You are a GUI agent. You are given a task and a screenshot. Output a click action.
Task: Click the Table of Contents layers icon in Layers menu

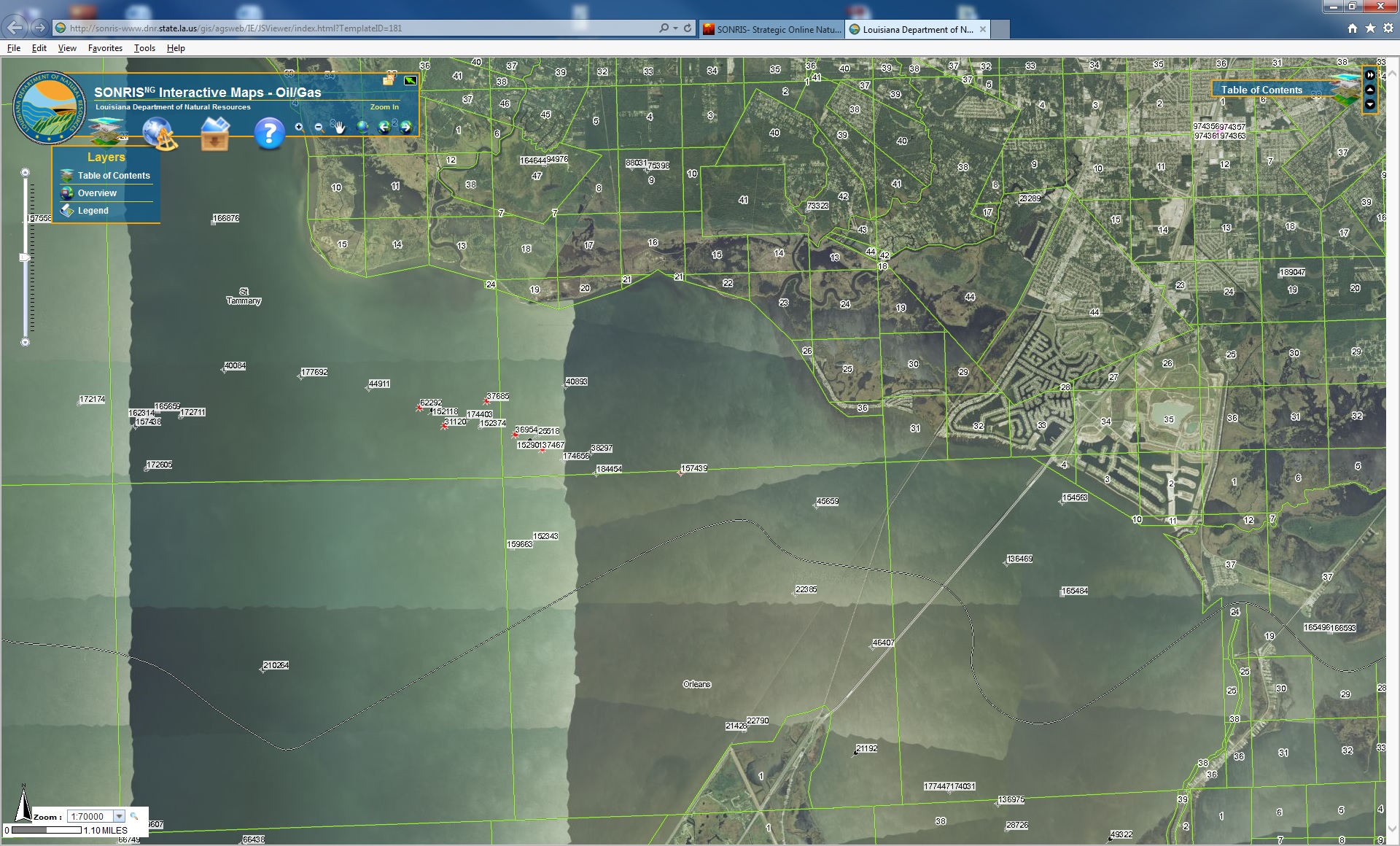pyautogui.click(x=67, y=176)
